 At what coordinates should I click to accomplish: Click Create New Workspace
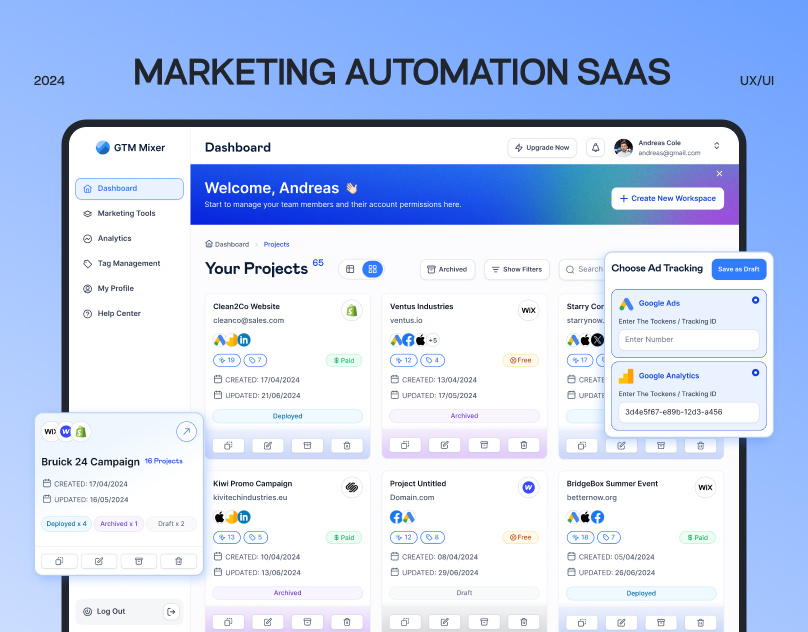click(x=667, y=198)
